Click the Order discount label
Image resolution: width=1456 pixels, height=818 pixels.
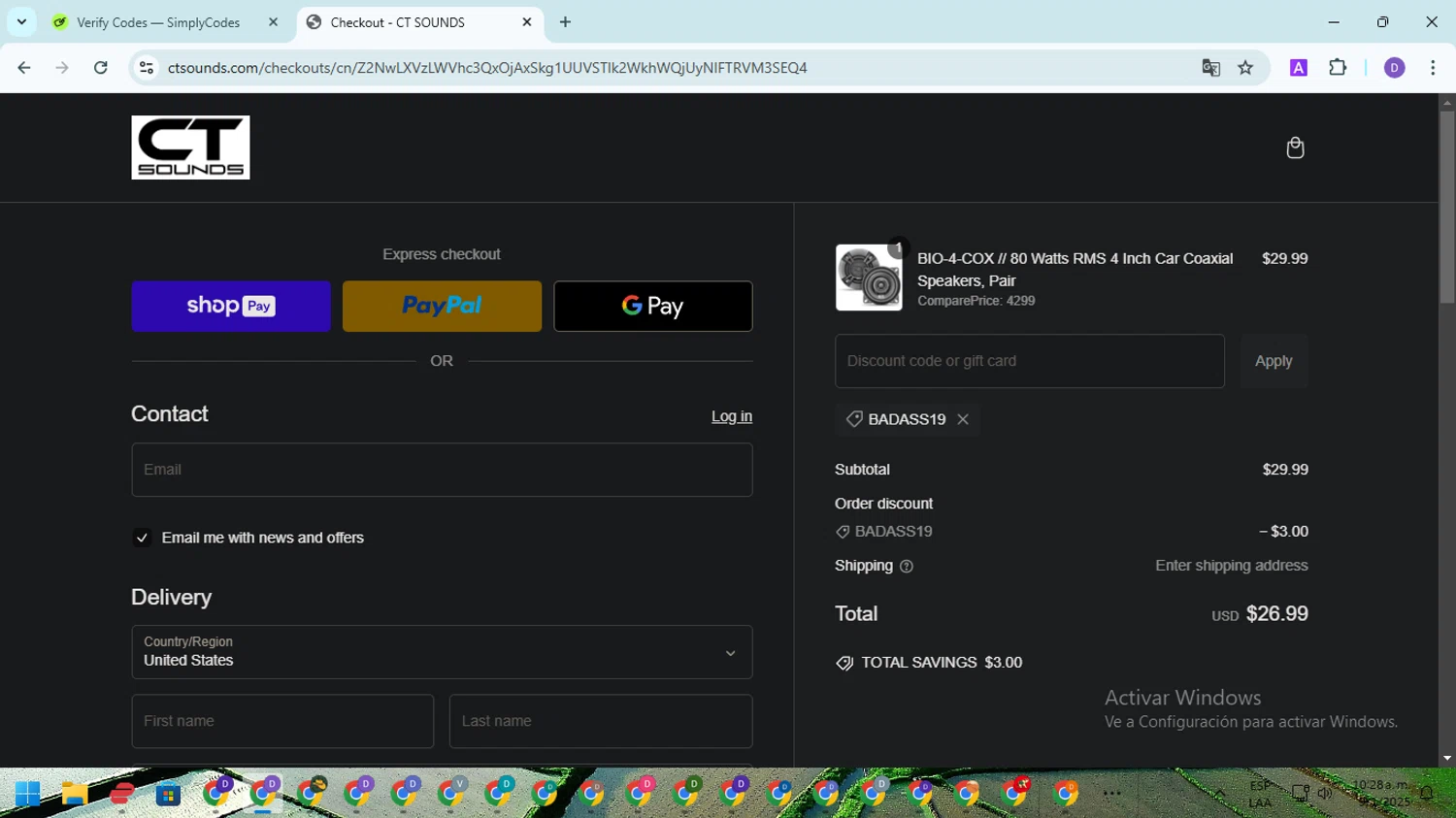click(x=883, y=504)
